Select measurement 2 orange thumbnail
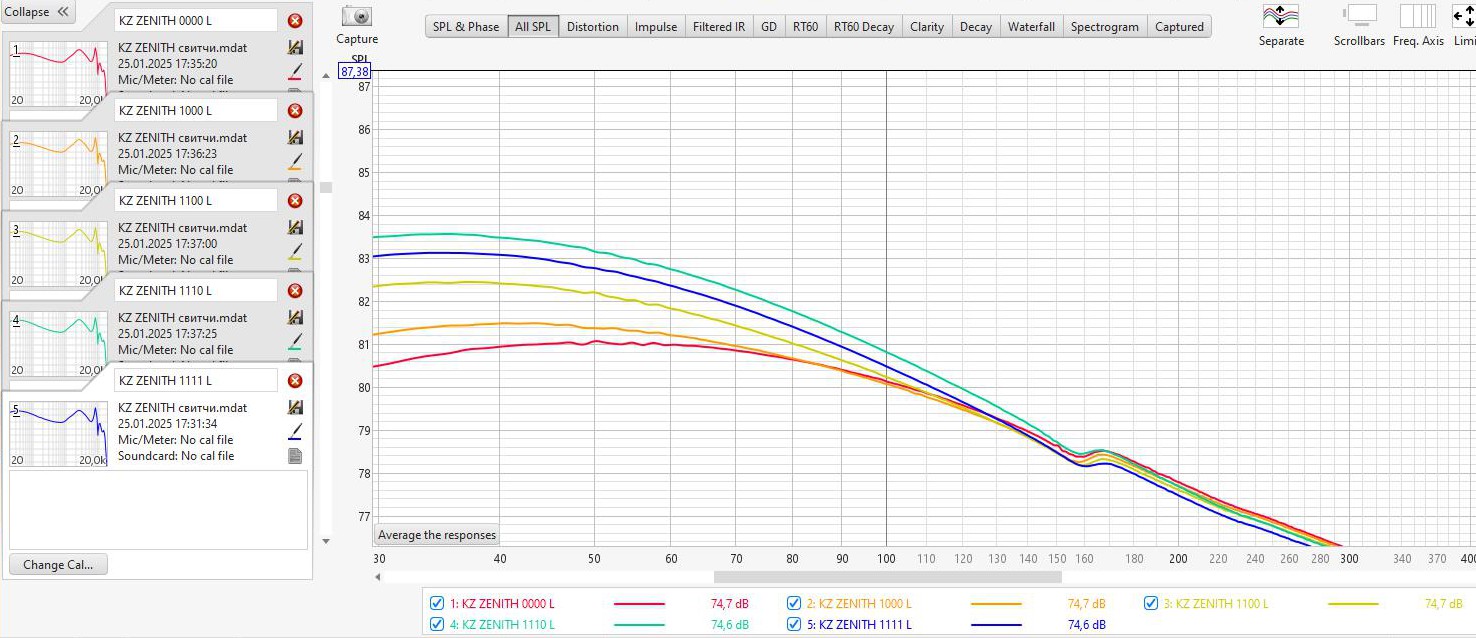 click(x=58, y=163)
